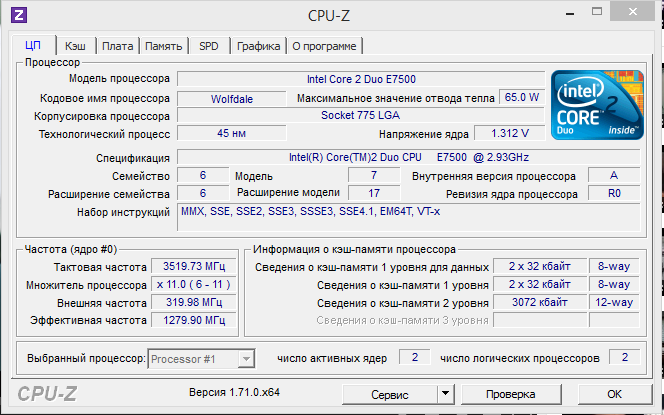Click the 3519.73 МГц clock speed value

coord(194,266)
